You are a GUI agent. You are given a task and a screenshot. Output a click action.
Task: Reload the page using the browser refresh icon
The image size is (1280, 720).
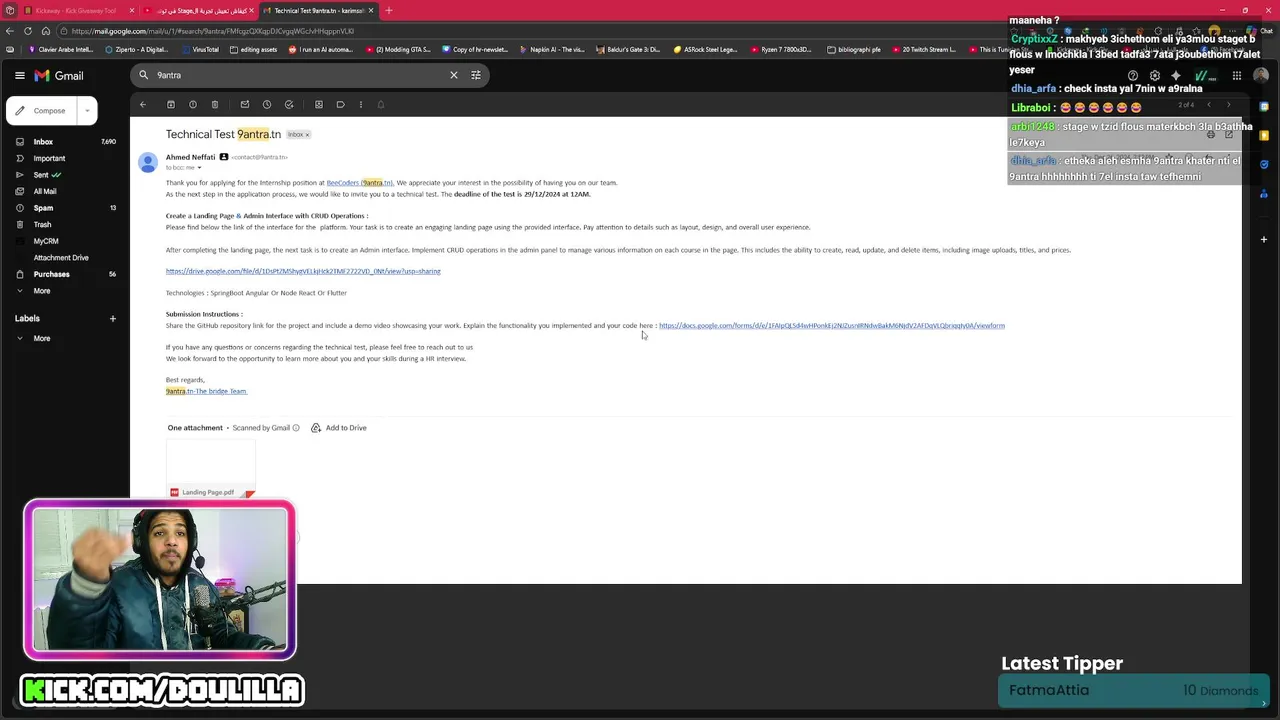[28, 31]
